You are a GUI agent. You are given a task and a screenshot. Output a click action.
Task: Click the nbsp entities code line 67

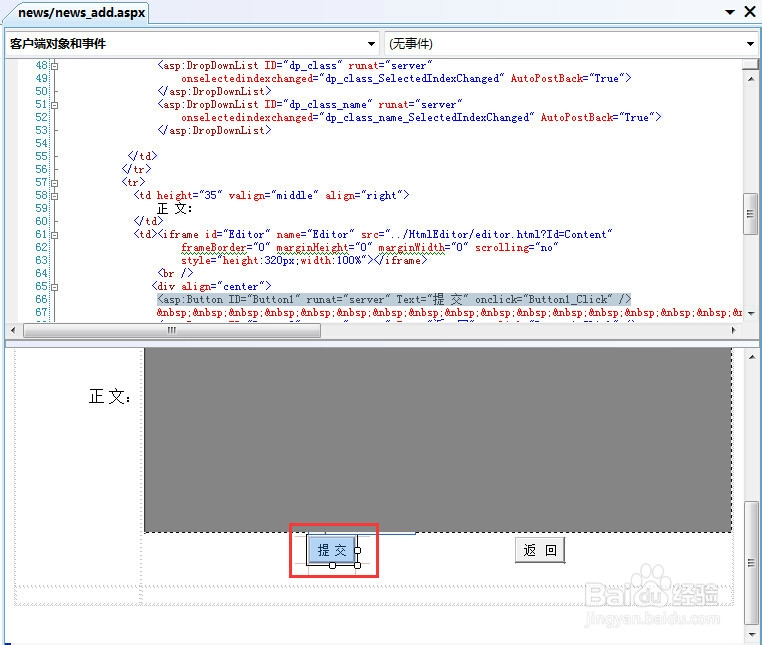click(x=450, y=313)
